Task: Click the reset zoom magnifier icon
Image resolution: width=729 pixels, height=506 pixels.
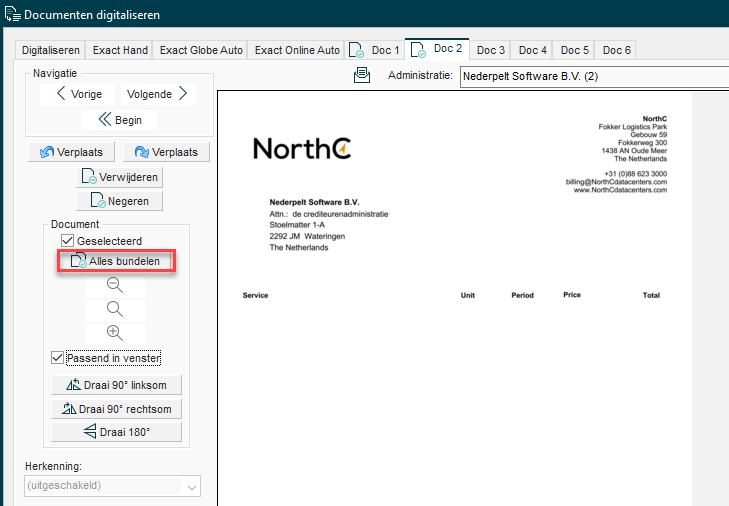Action: [115, 309]
